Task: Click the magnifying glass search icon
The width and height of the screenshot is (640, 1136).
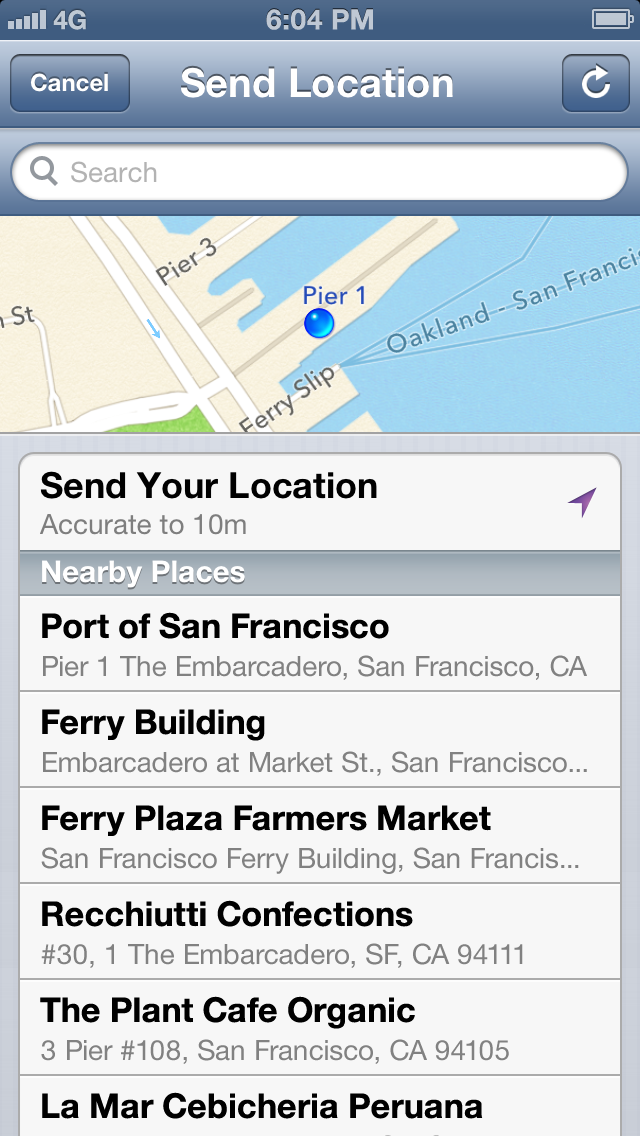Action: point(44,172)
